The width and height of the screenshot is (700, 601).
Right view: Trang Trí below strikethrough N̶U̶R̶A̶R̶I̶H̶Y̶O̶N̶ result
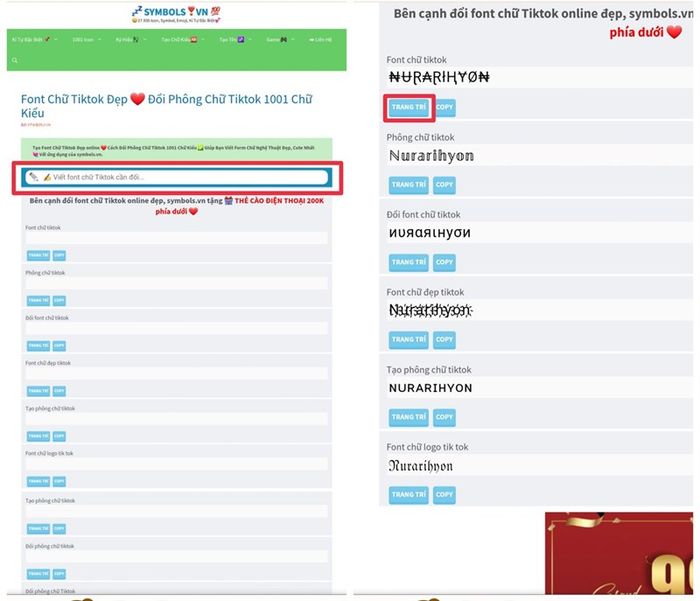click(x=408, y=108)
